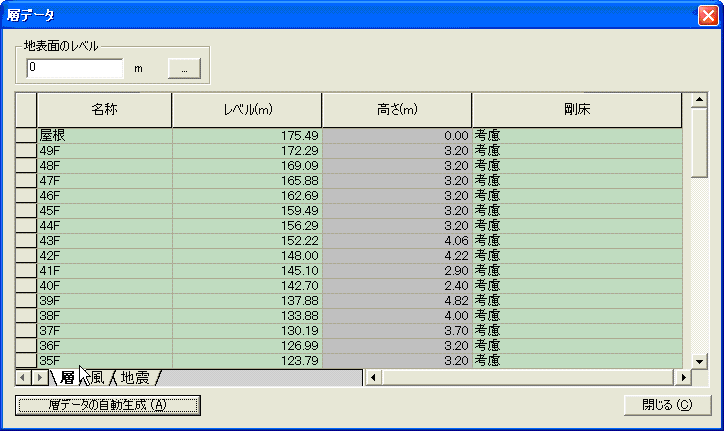Click the 地表面のレベル input field
The image size is (724, 431).
74,68
